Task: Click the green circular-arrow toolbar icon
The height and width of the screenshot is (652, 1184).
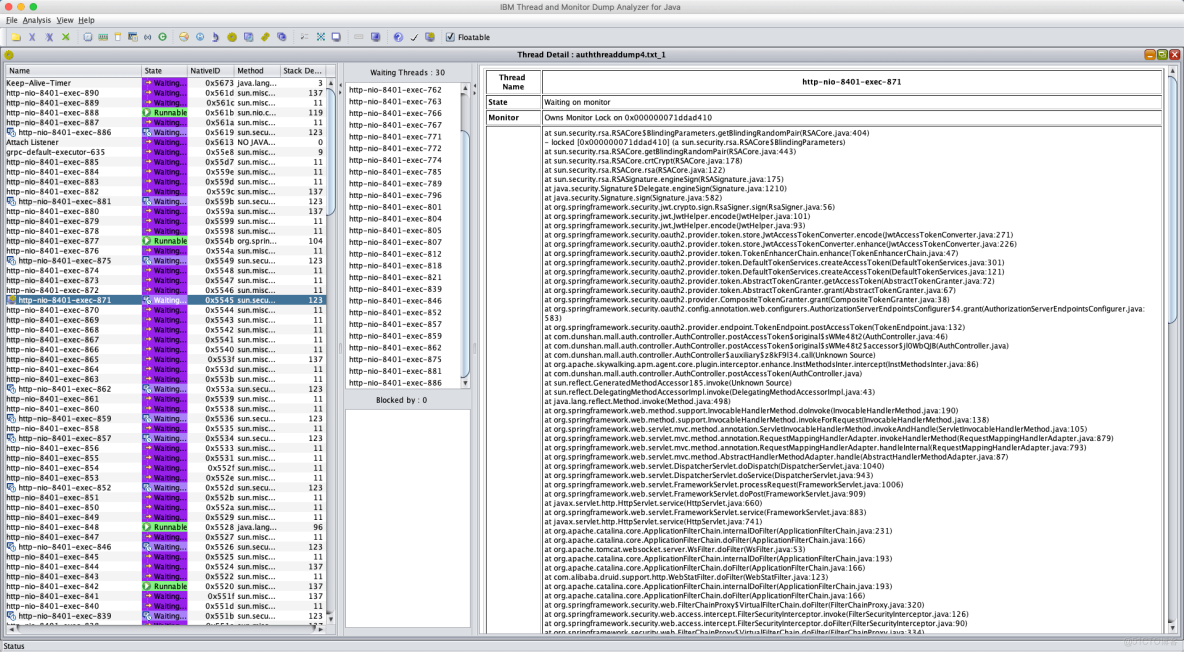Action: click(161, 37)
